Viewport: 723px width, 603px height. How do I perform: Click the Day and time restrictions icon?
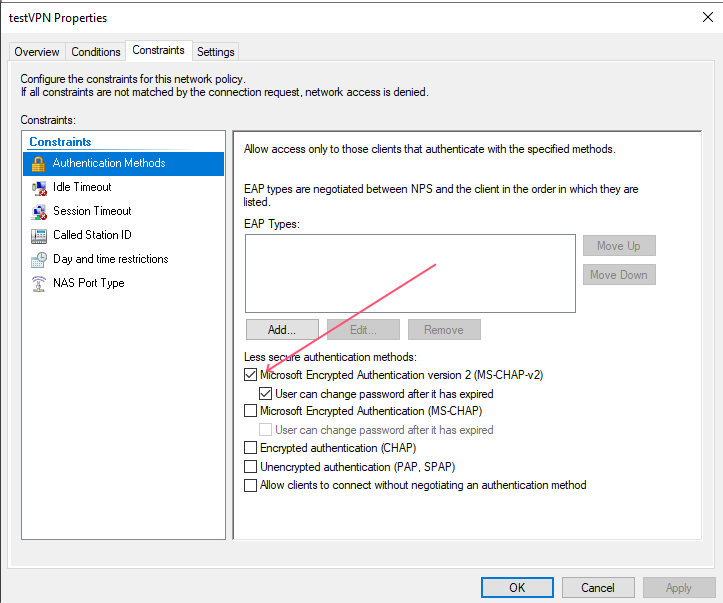point(39,259)
